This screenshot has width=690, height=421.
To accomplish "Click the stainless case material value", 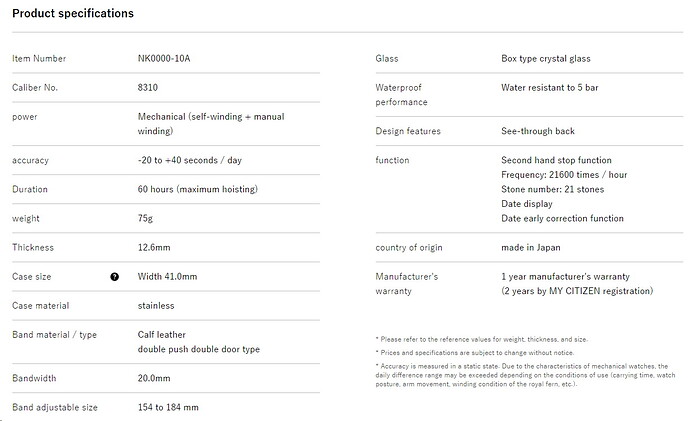I will tap(156, 306).
